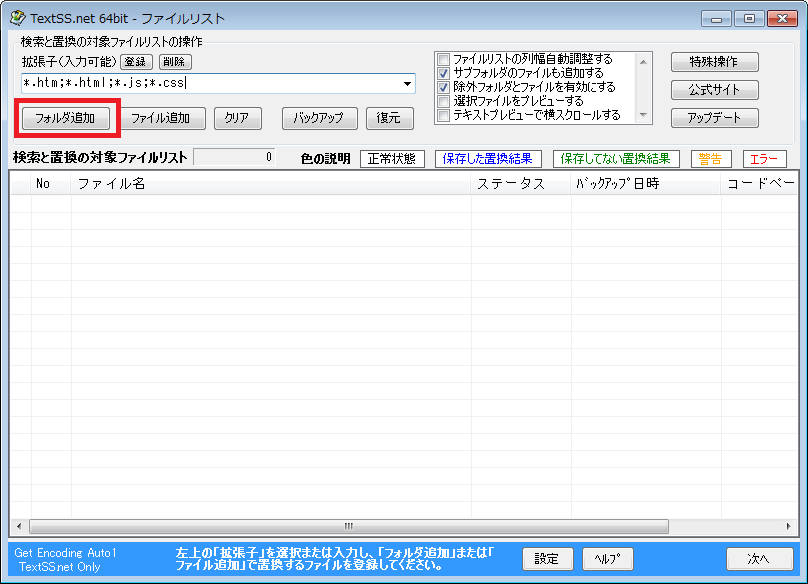808x584 pixels.
Task: Open ヘルプ help
Action: coord(608,559)
